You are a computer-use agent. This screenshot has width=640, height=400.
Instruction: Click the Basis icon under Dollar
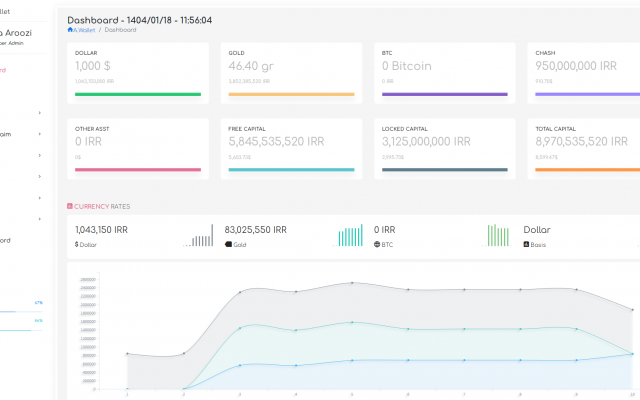coord(527,244)
